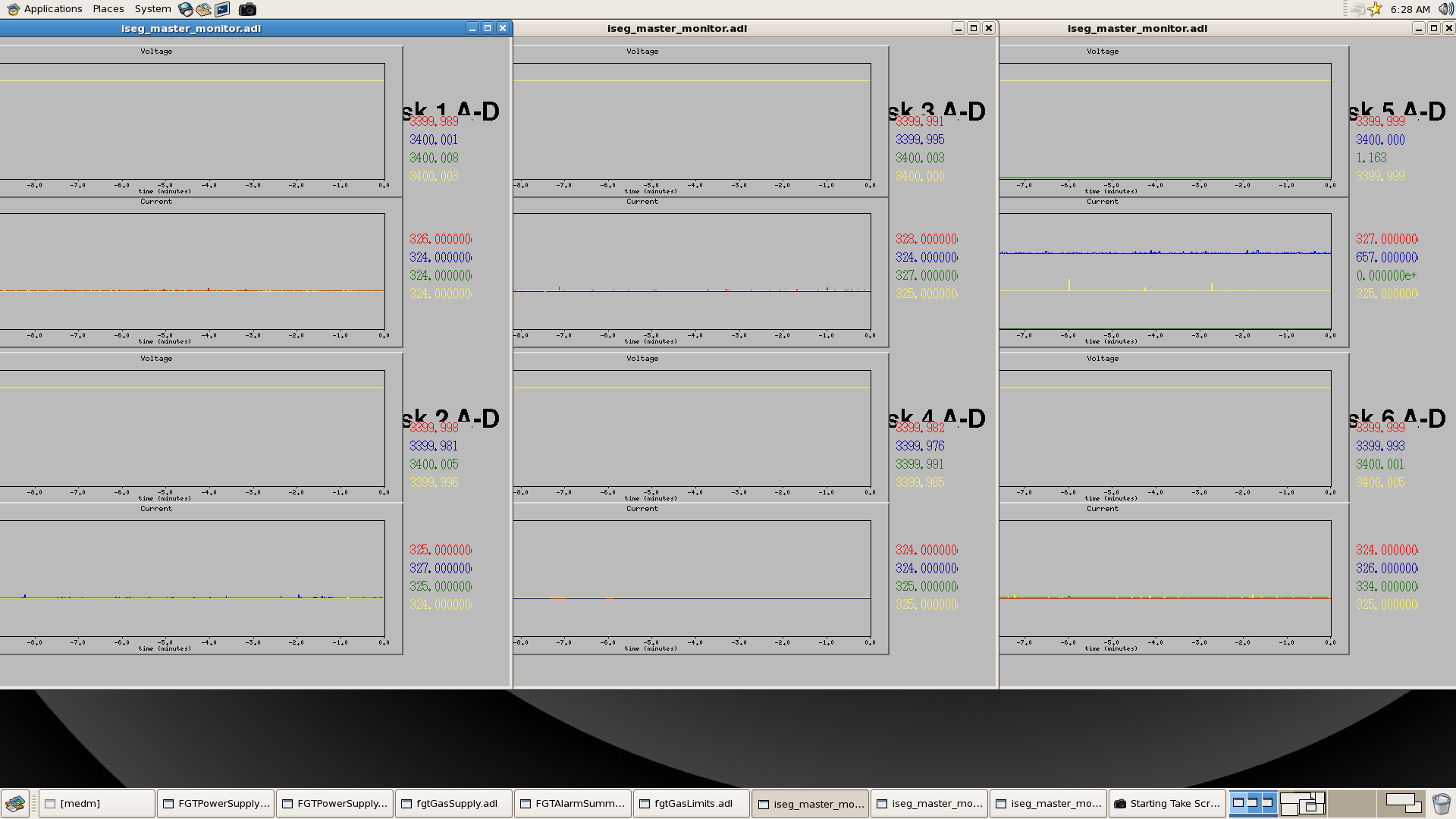Switch to the second workspace

point(1302,803)
